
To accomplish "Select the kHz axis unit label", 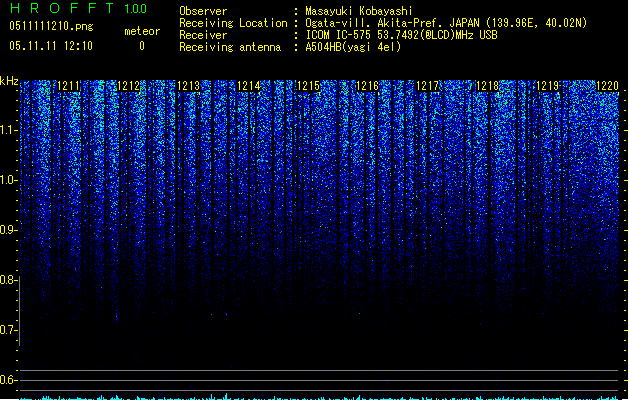I will pos(9,81).
